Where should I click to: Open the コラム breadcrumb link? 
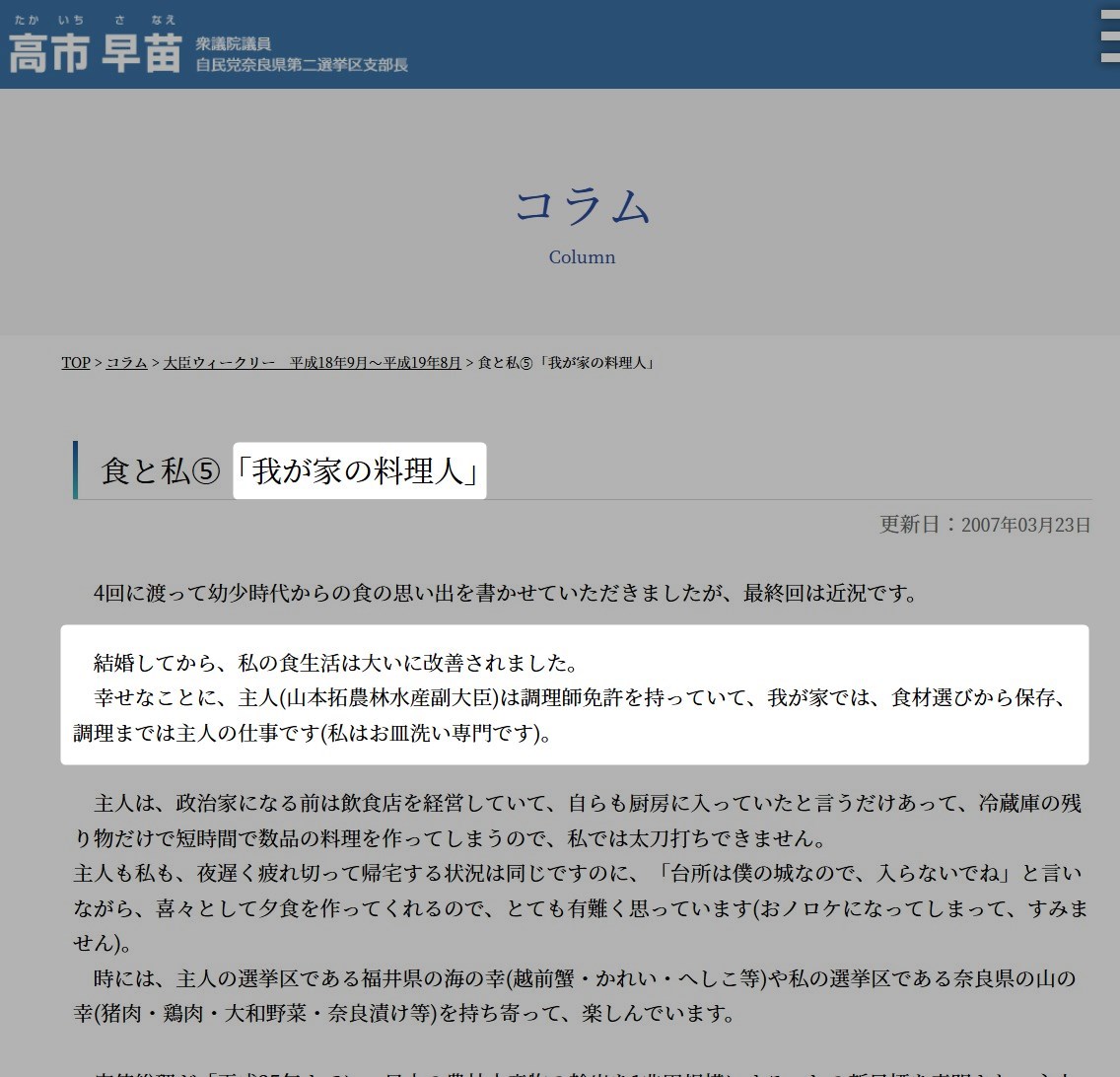126,362
